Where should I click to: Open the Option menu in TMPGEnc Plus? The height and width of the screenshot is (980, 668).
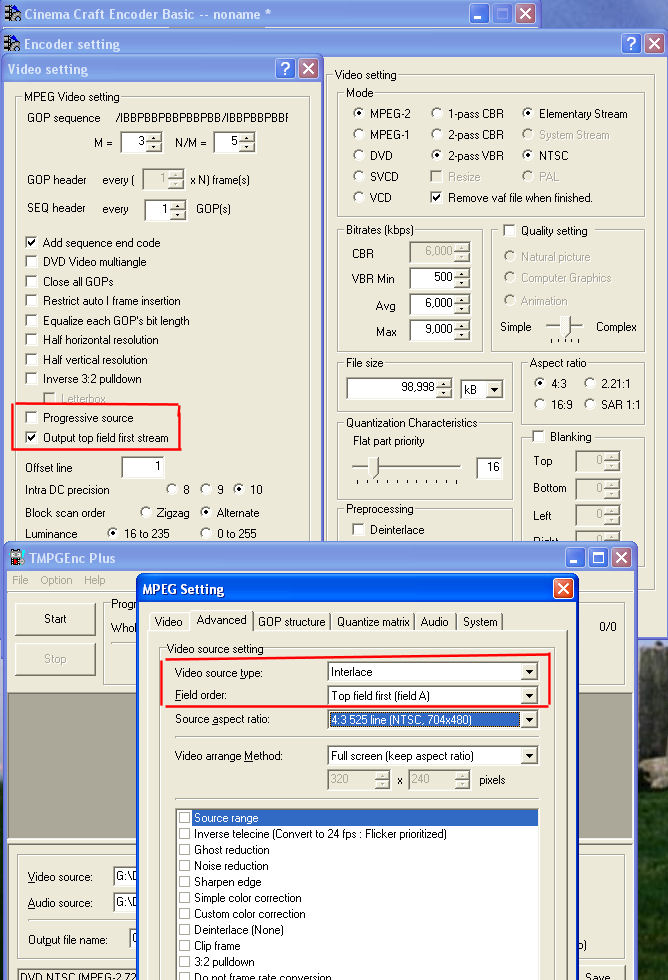pos(56,580)
